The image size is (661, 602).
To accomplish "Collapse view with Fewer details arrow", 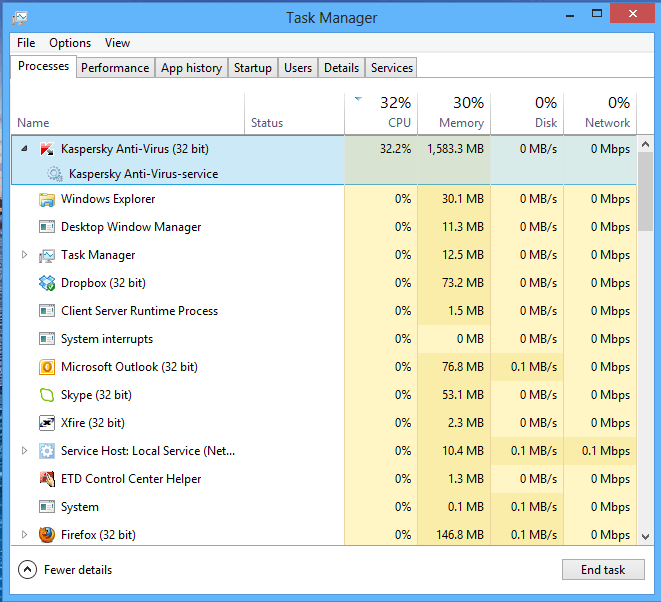I will [27, 570].
